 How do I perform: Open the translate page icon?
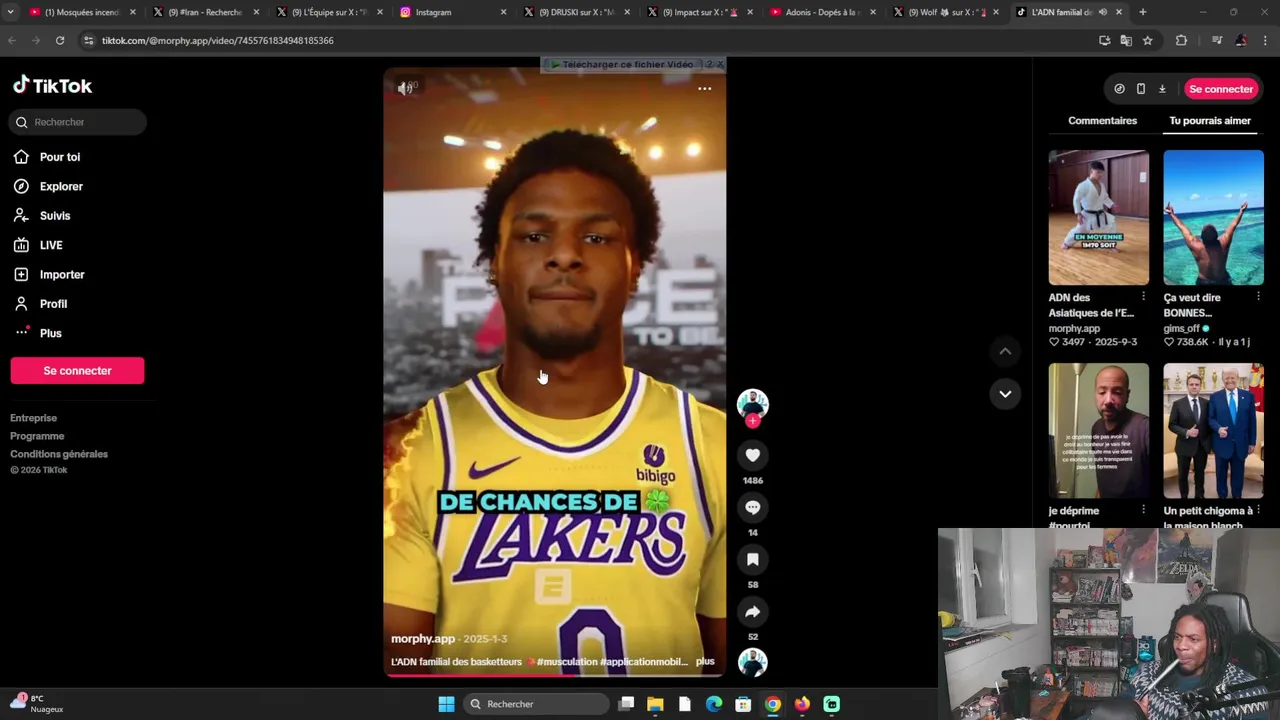pos(1126,40)
